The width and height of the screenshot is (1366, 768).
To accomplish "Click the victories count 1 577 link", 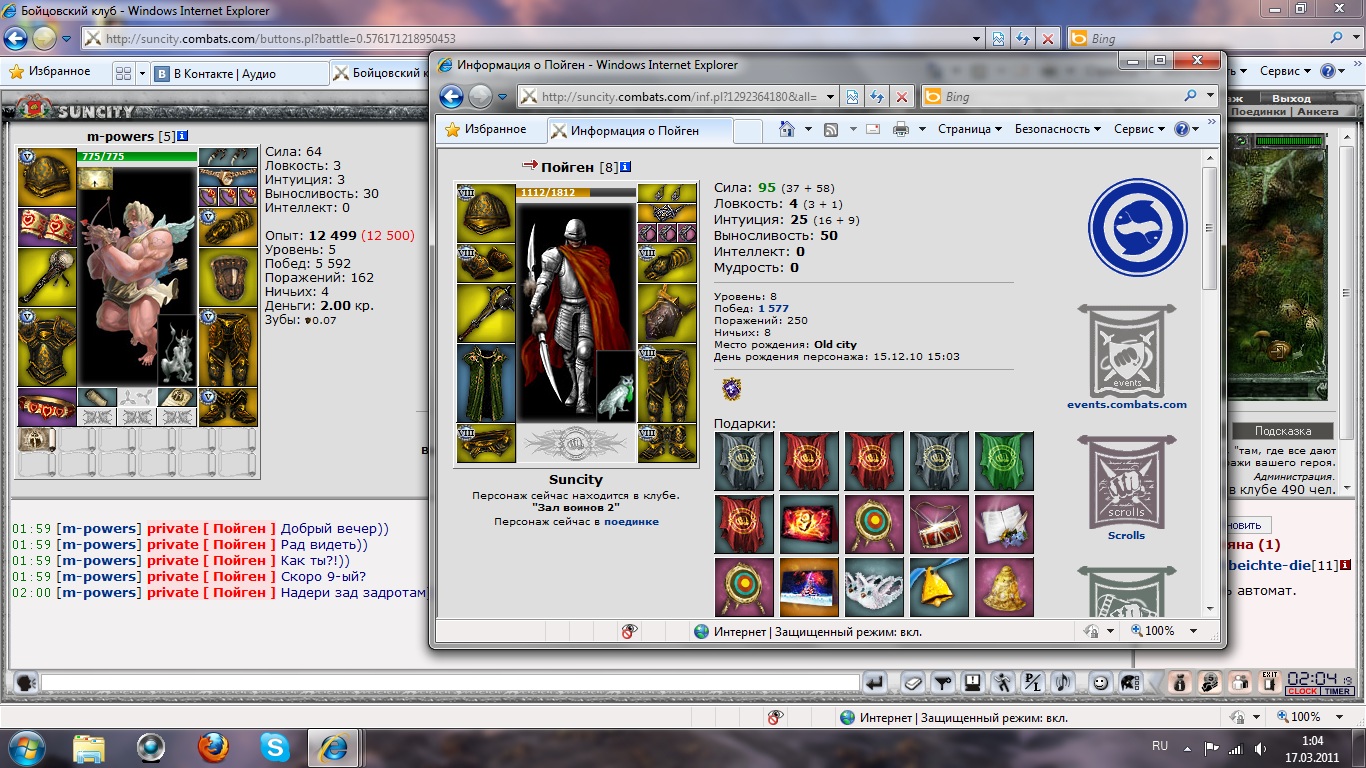I will pyautogui.click(x=773, y=309).
